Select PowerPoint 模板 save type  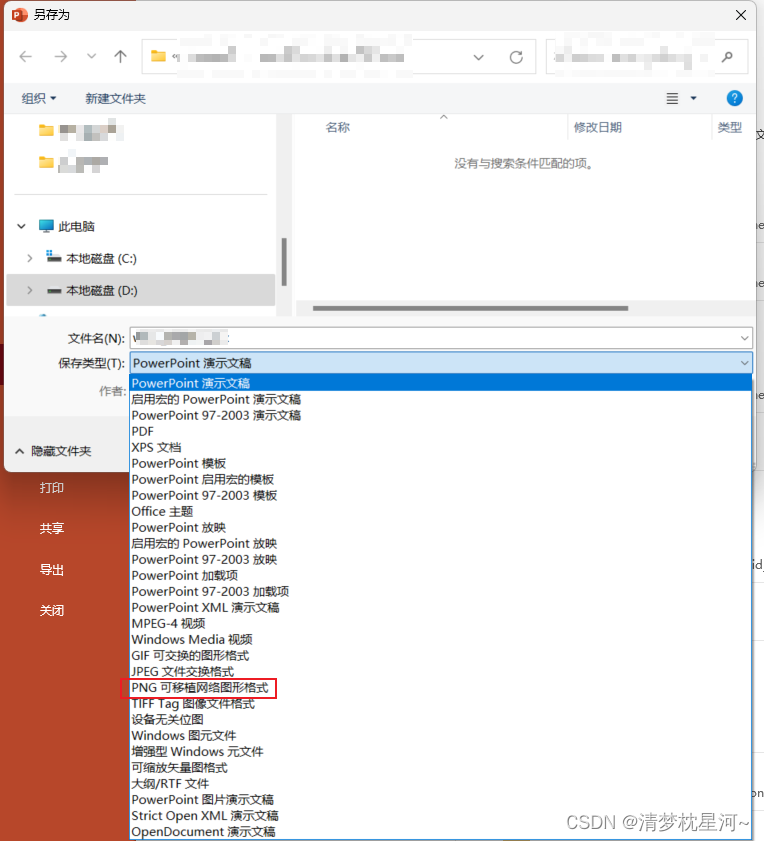(440, 463)
